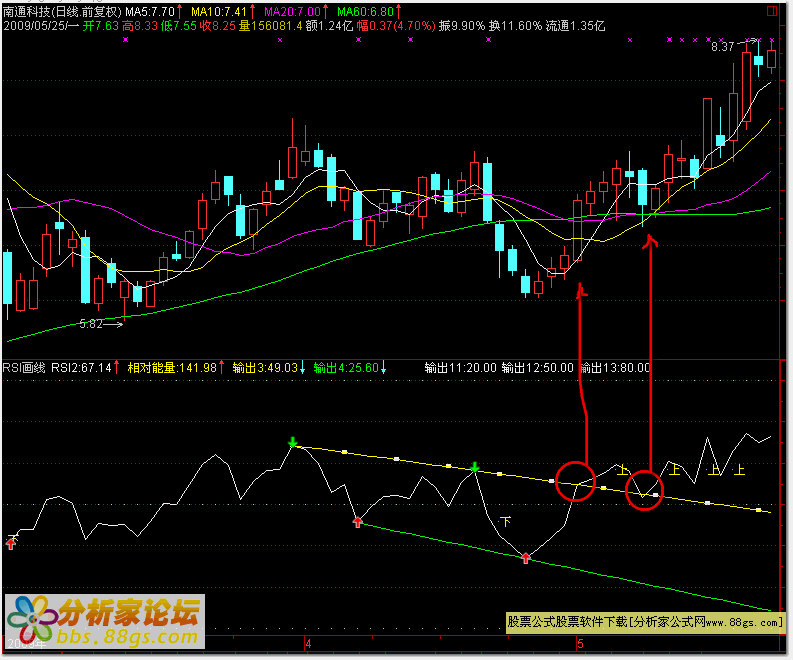Click the yellow 输出3:49.03 value

click(265, 368)
